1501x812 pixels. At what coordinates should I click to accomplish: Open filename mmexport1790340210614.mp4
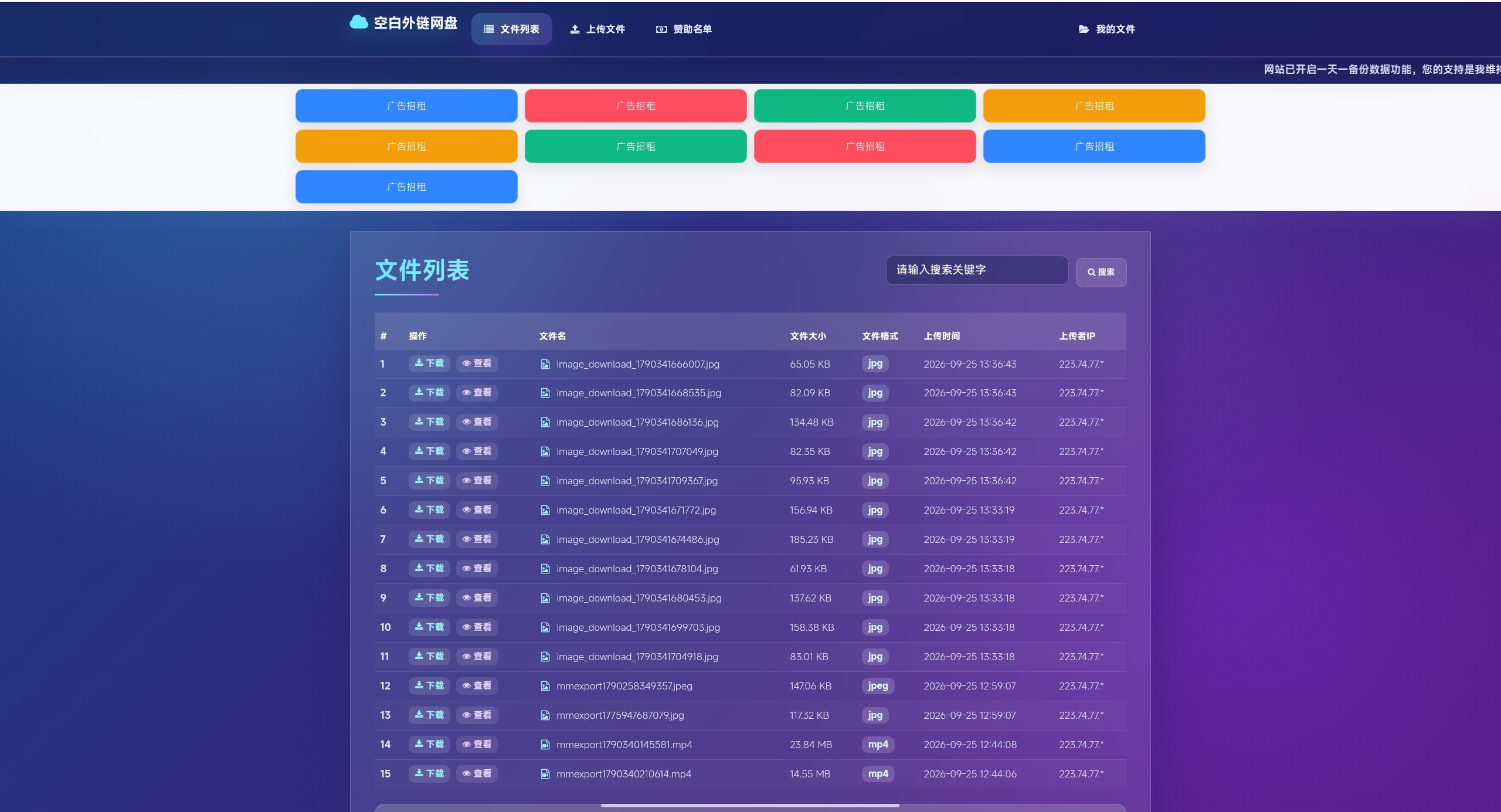click(624, 774)
